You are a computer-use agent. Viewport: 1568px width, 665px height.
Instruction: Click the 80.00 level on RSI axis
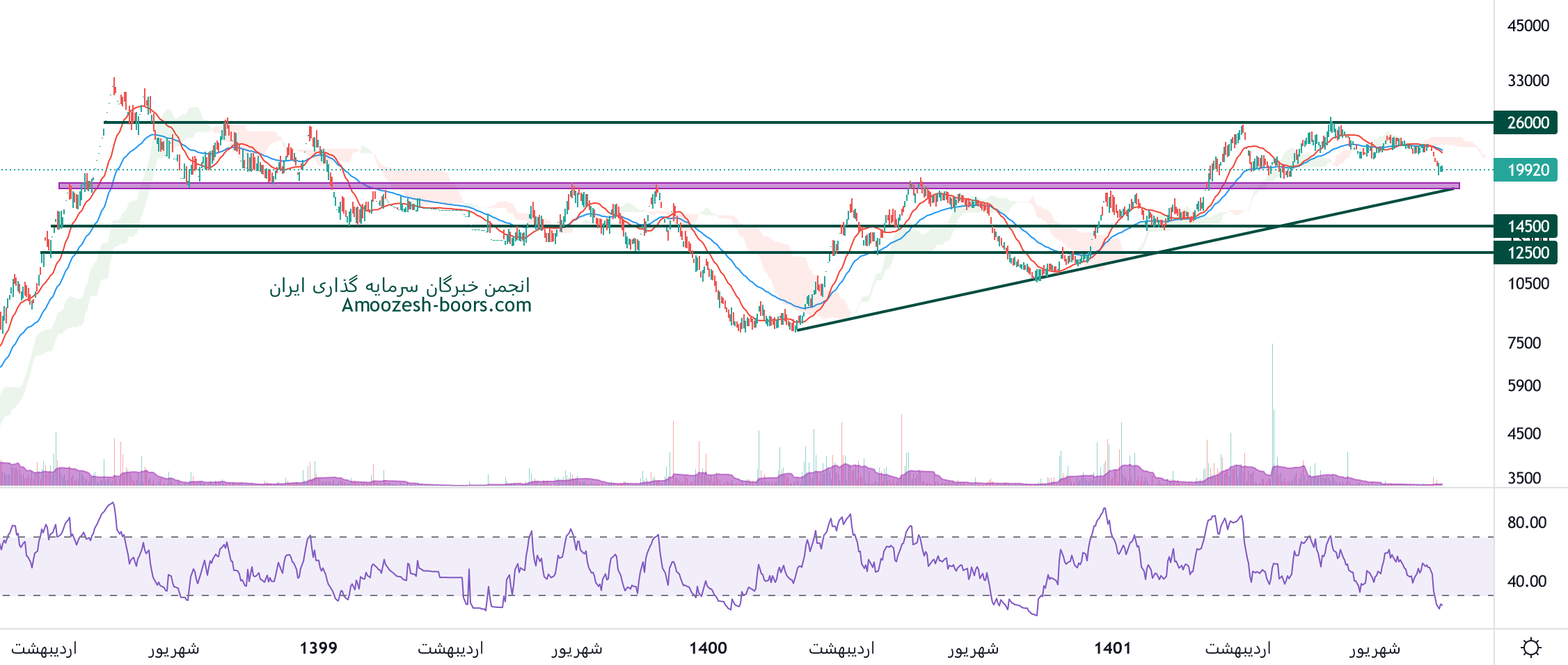[1526, 522]
